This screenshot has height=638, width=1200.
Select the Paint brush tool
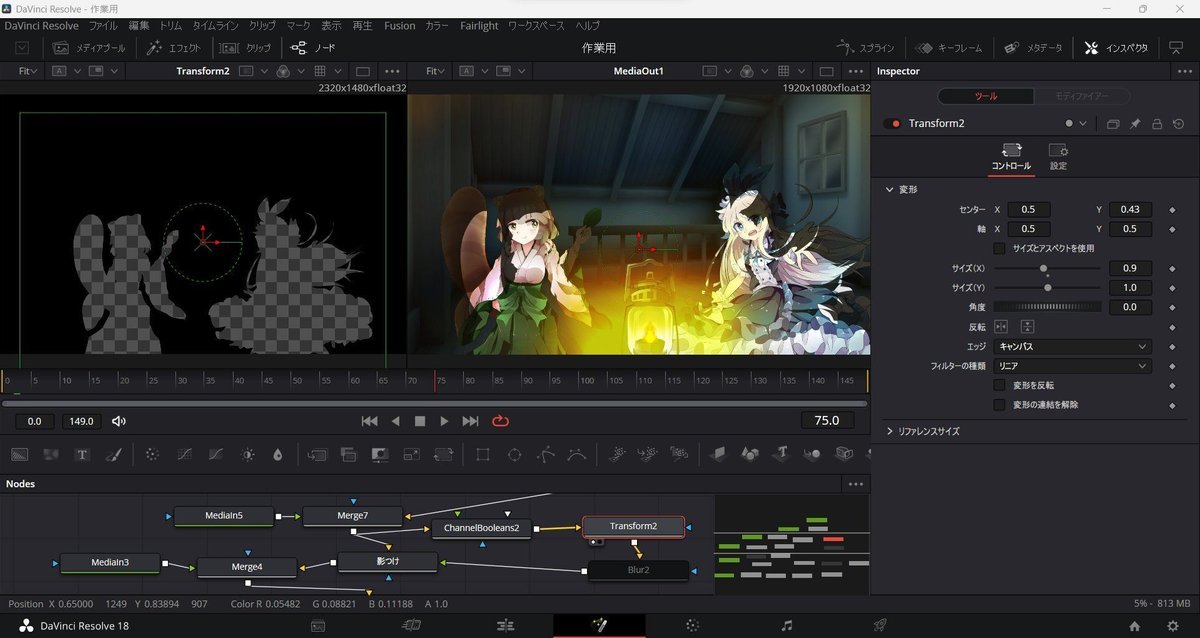coord(113,454)
